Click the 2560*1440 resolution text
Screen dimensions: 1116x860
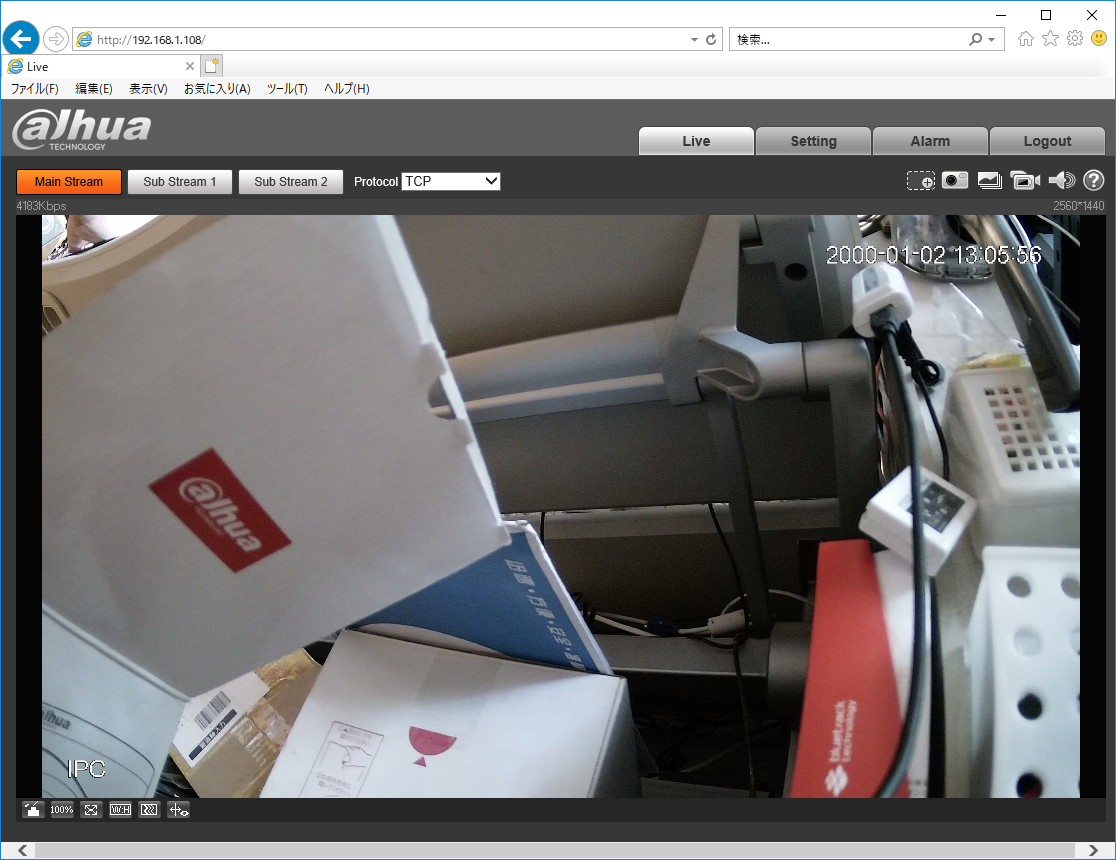tap(1078, 206)
